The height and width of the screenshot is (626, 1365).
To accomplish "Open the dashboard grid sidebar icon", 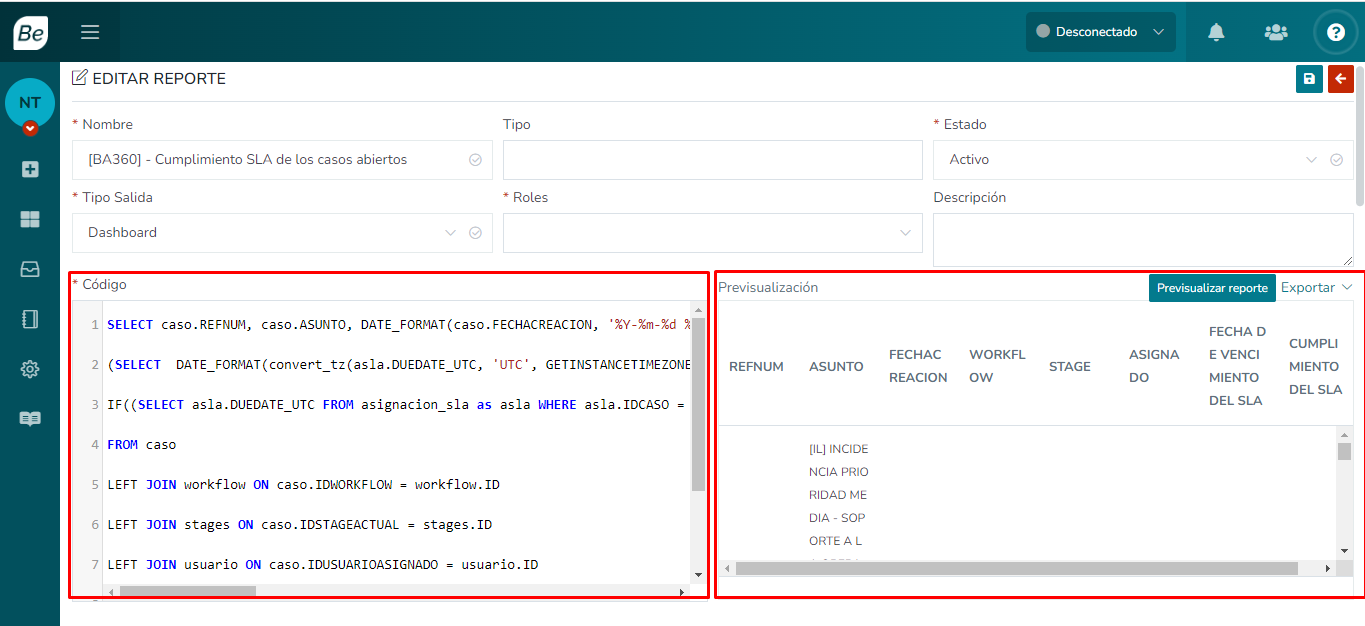I will coord(30,219).
